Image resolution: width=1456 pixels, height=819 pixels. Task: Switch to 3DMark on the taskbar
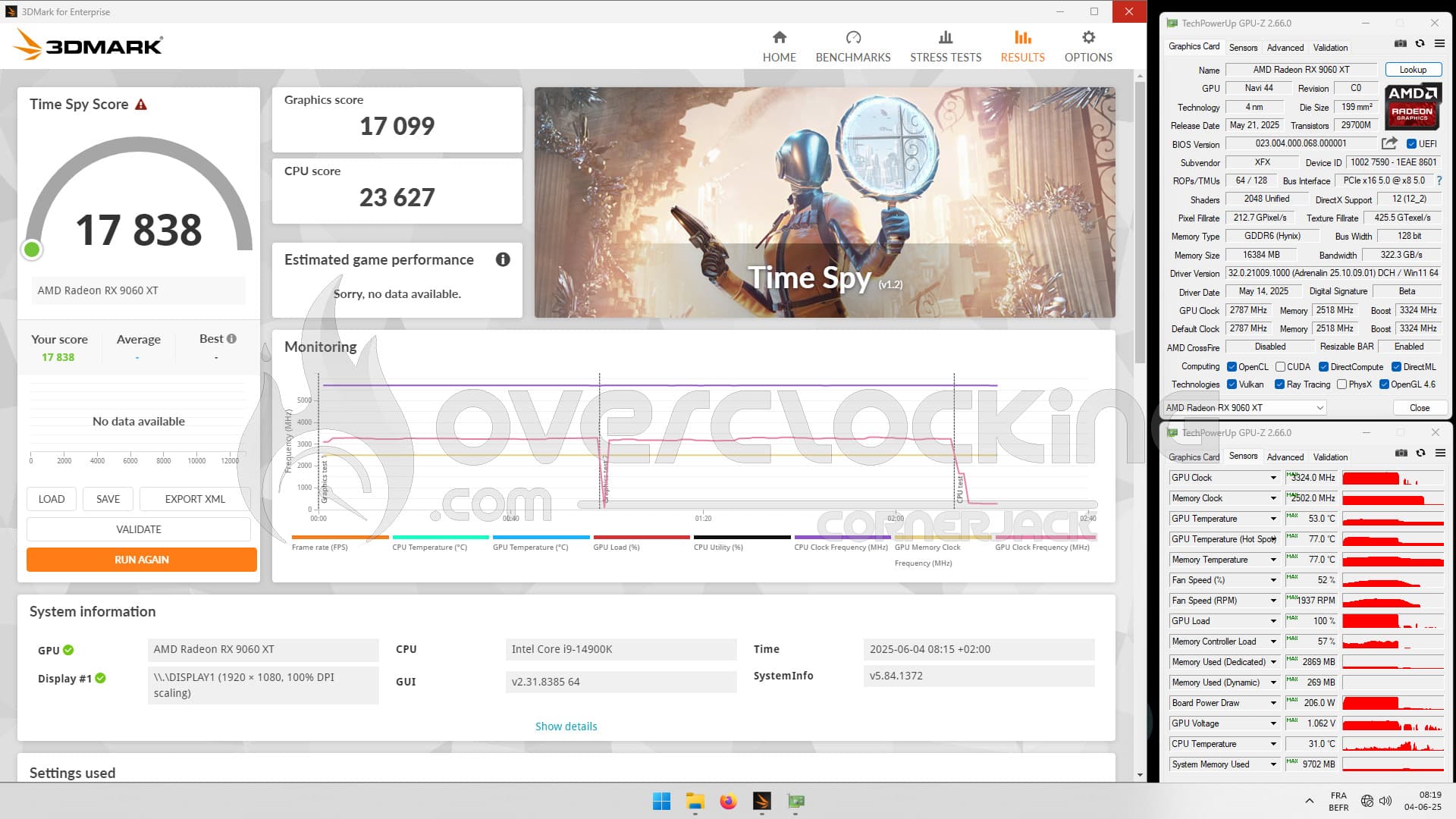(762, 801)
